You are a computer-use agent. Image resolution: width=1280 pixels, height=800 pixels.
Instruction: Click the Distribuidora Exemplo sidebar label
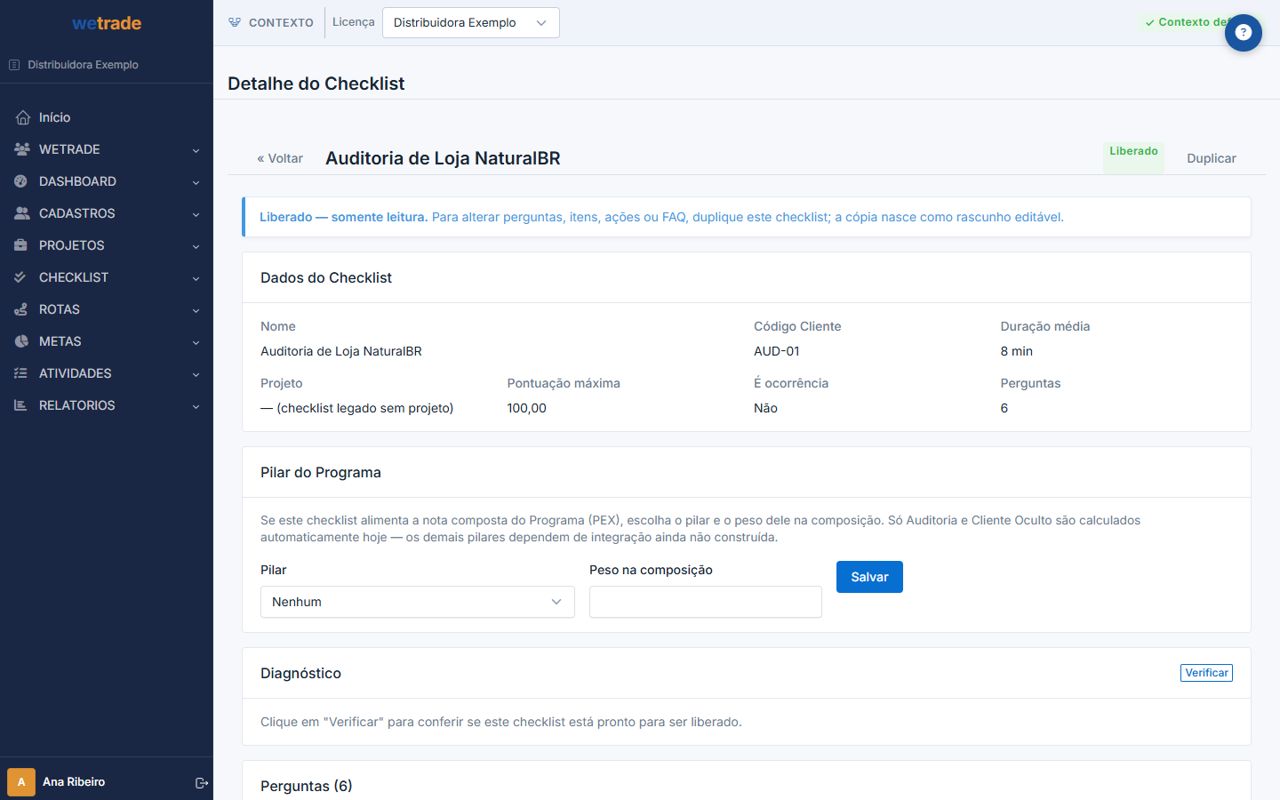(x=83, y=65)
